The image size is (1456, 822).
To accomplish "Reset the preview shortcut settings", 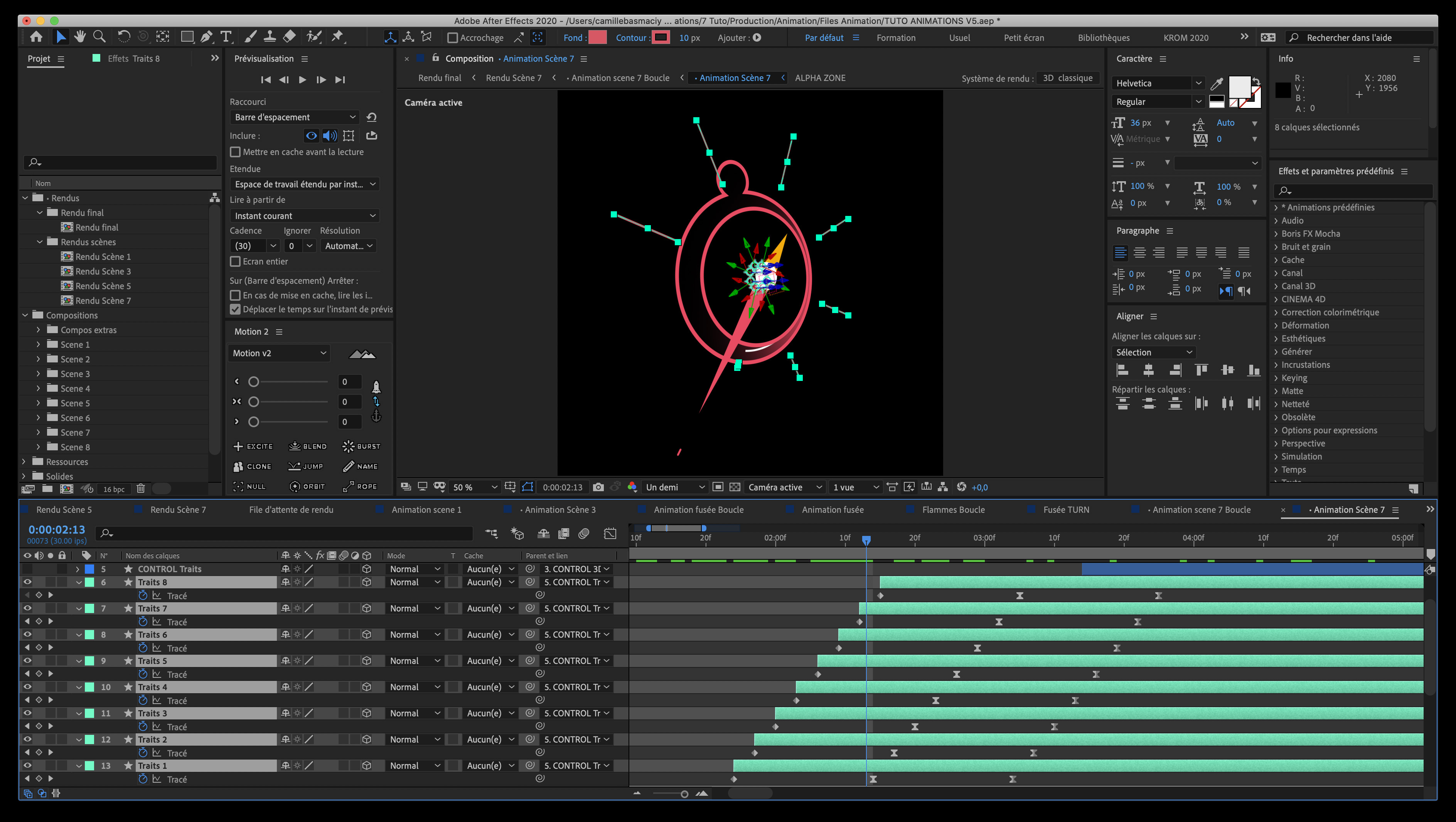I will click(371, 117).
